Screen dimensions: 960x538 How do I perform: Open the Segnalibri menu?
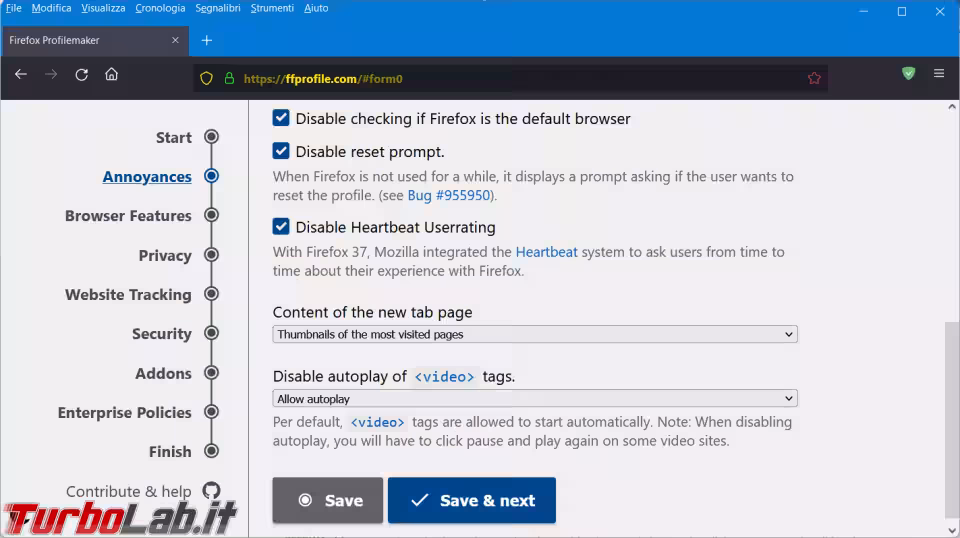coord(217,8)
